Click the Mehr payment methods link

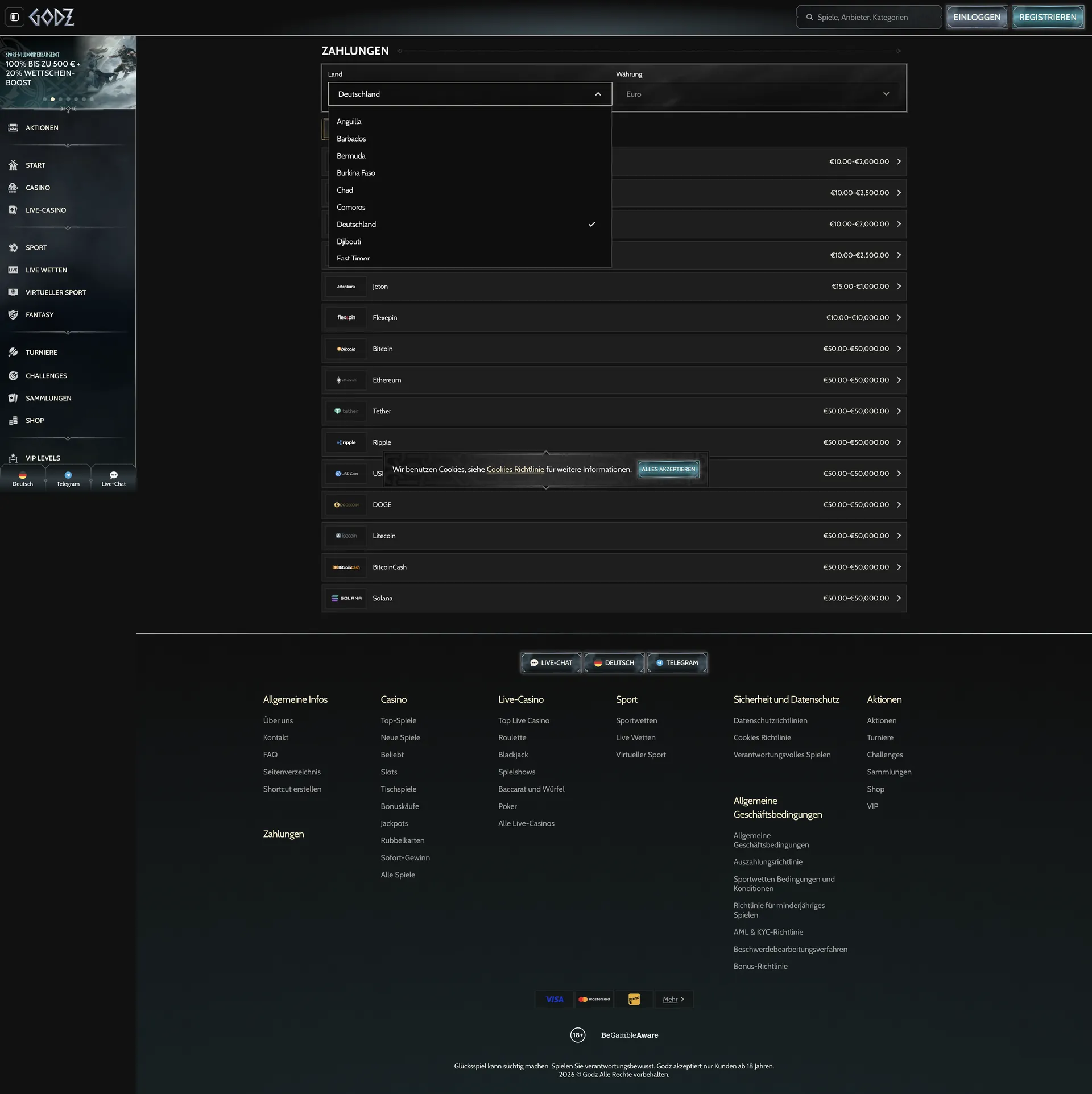(x=673, y=999)
